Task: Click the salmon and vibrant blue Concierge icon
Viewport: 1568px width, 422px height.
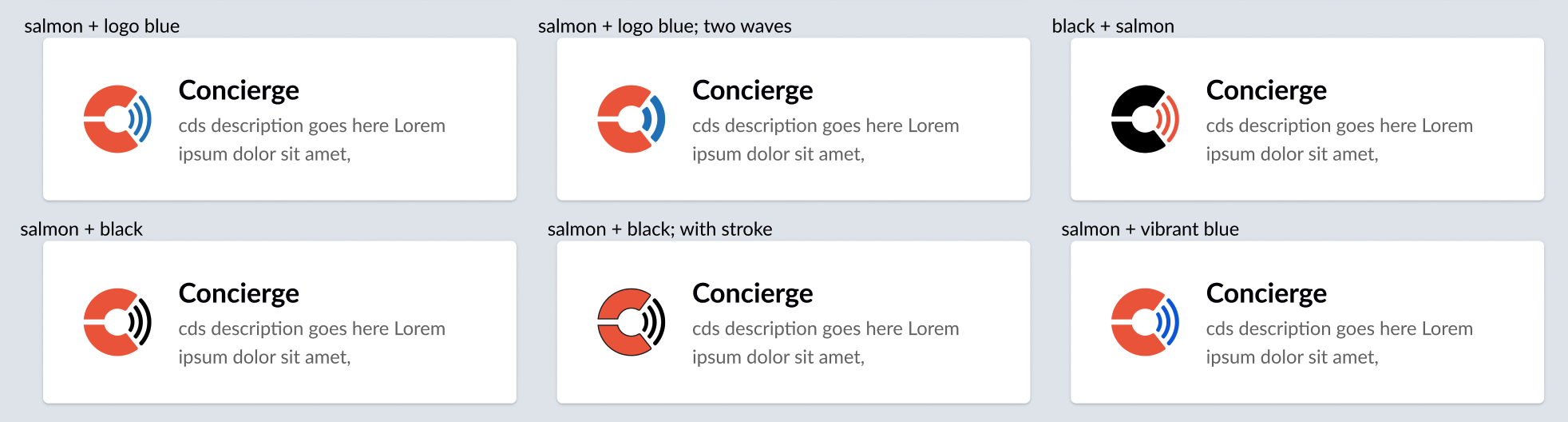Action: pos(1145,322)
